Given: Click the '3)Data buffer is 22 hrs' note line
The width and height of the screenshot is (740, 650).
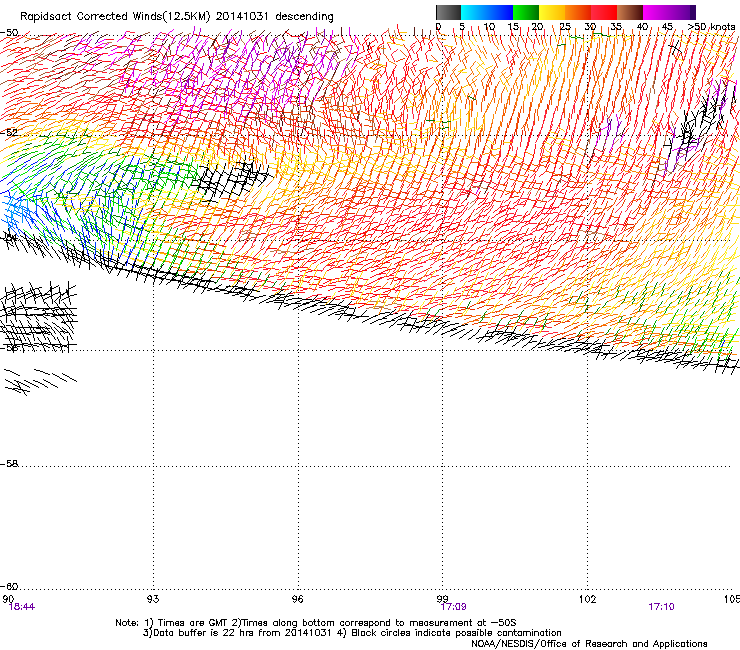Looking at the screenshot, I should click(352, 633).
